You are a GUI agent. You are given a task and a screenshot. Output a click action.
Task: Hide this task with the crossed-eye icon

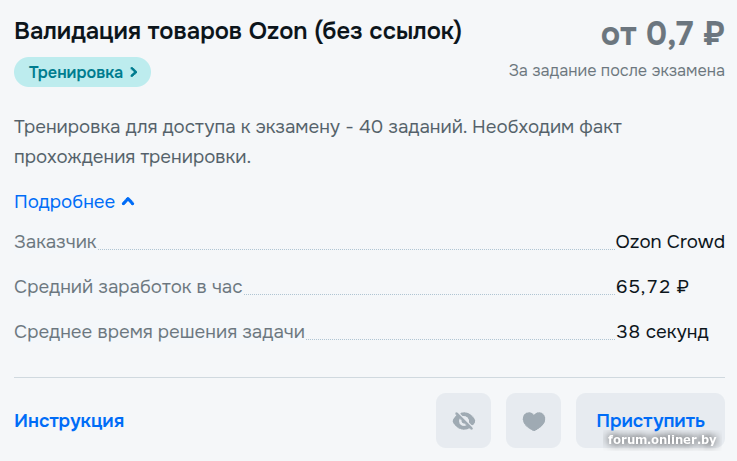click(463, 421)
